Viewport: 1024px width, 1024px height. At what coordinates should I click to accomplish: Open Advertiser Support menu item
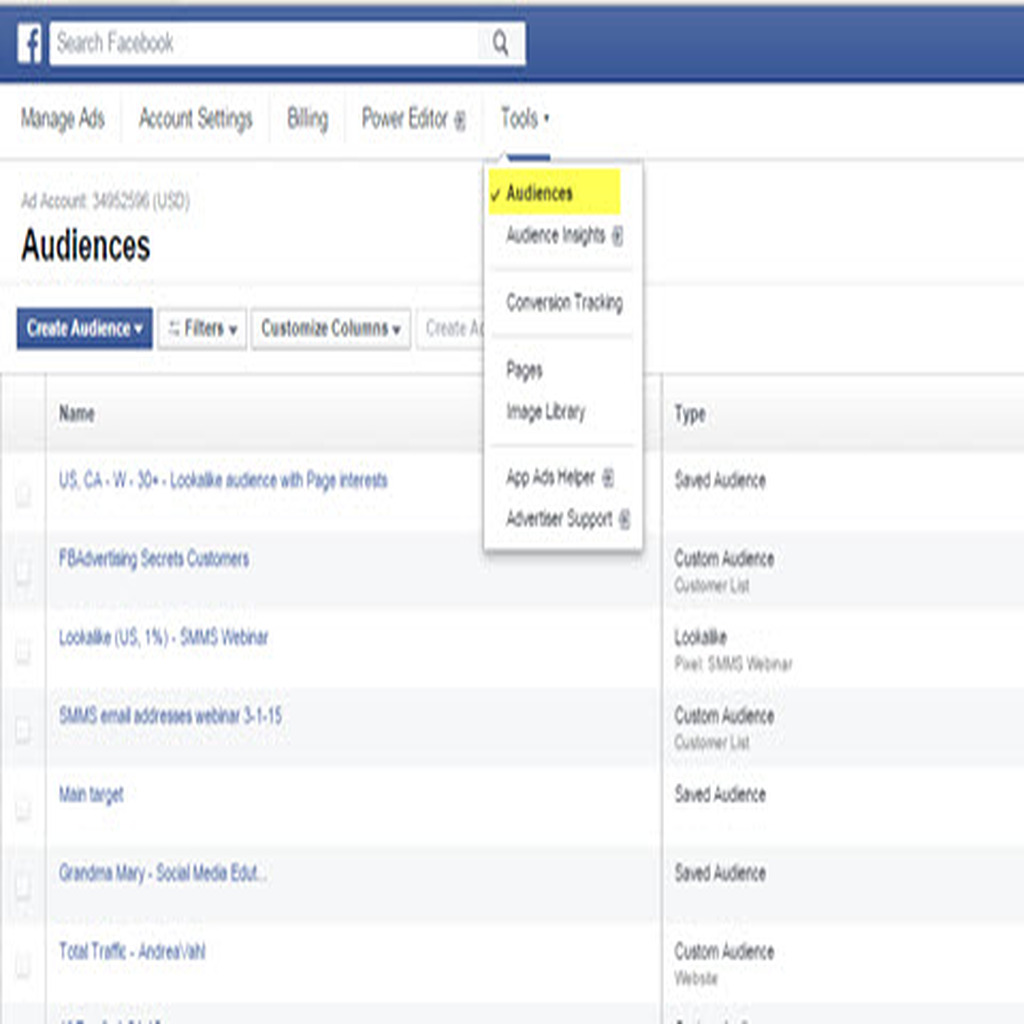point(568,519)
